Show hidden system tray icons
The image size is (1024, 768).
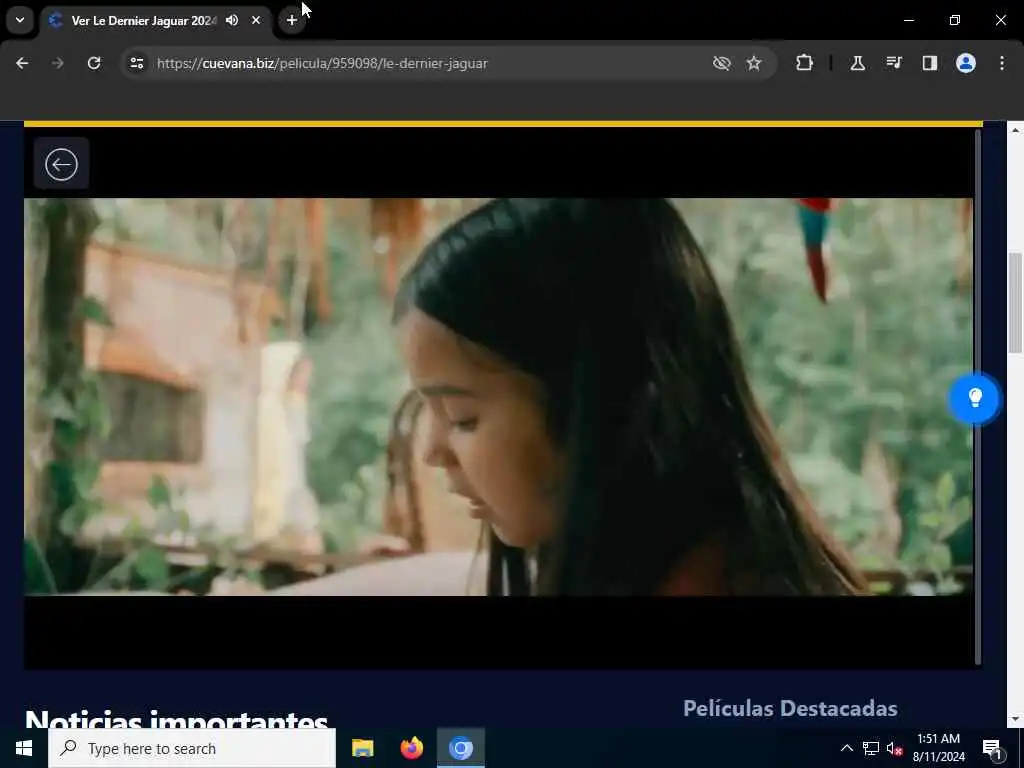coord(846,748)
